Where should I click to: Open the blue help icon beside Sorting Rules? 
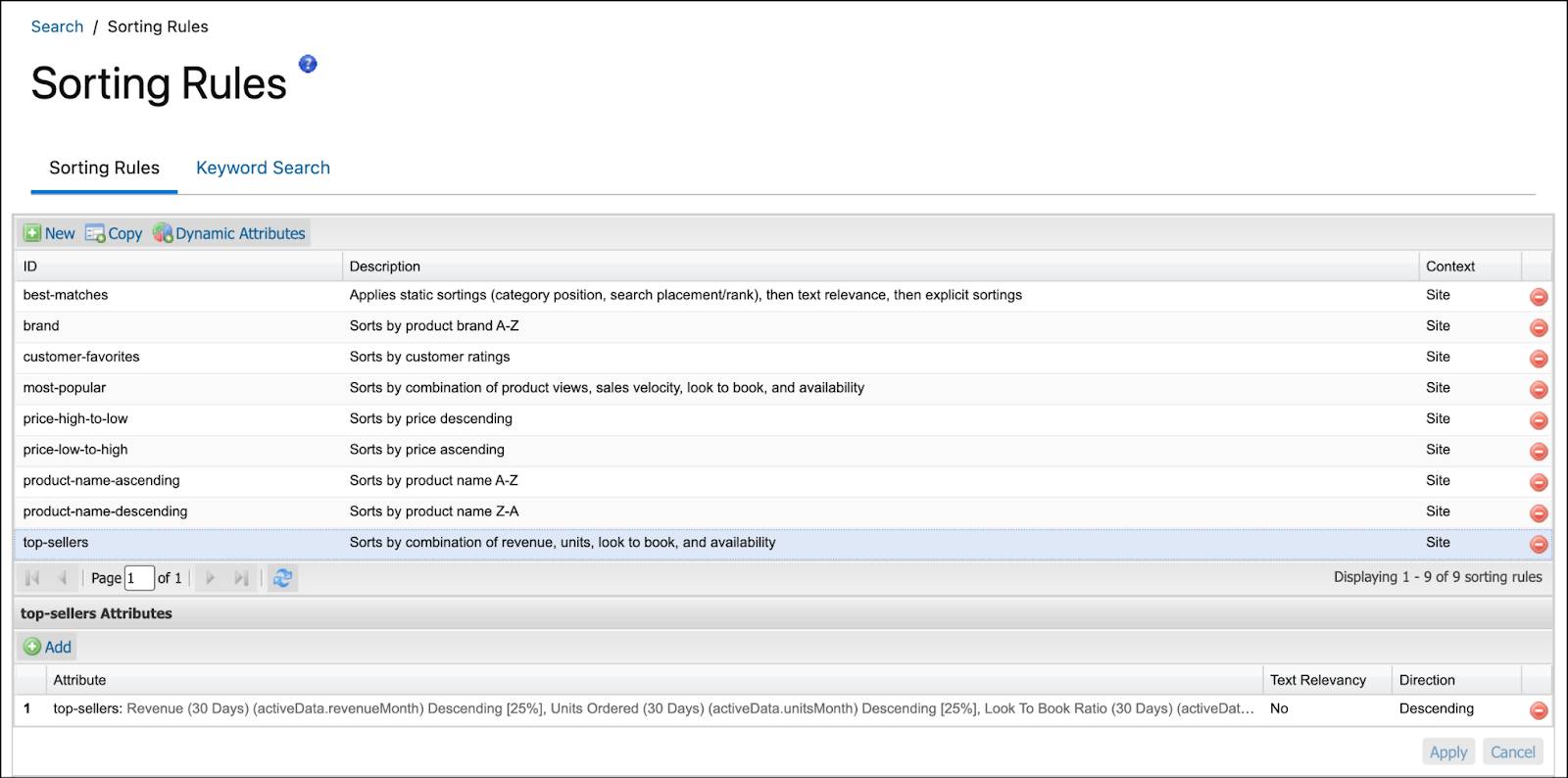coord(308,64)
